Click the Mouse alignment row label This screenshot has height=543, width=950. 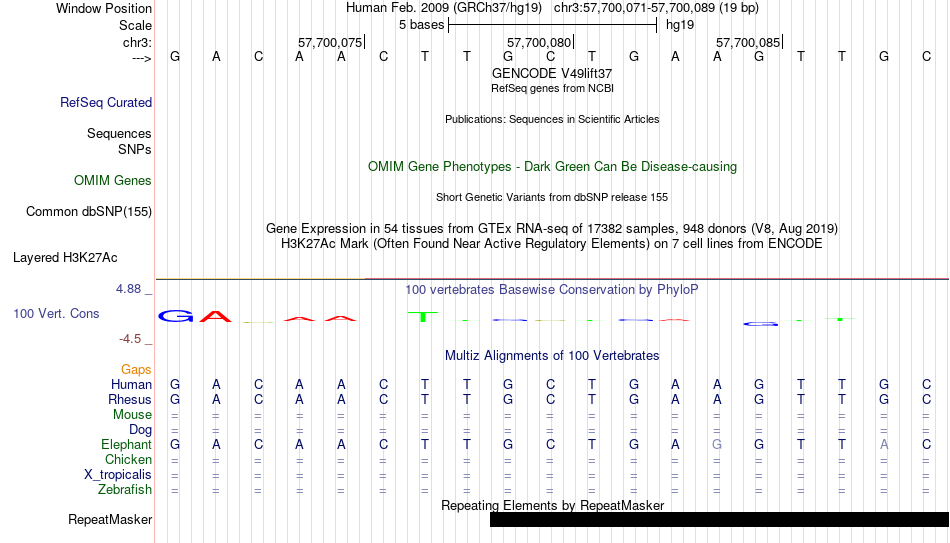pos(132,415)
